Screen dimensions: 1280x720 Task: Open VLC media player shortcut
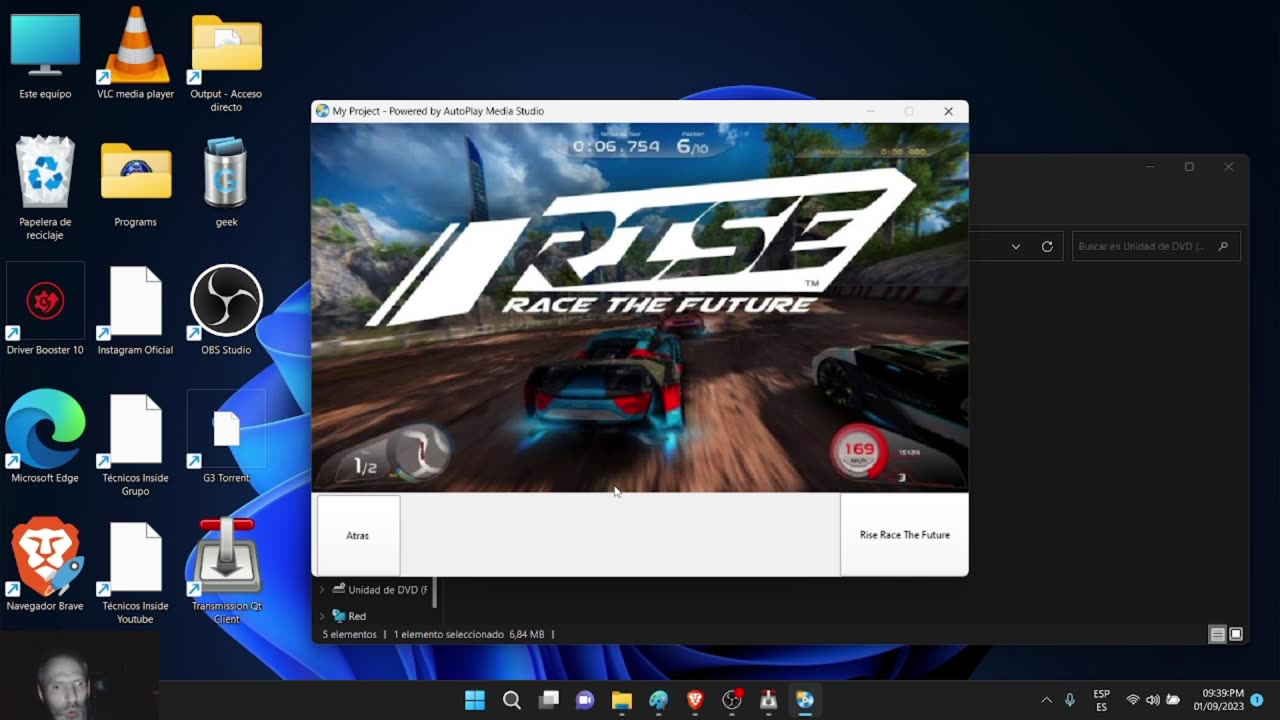click(x=136, y=57)
